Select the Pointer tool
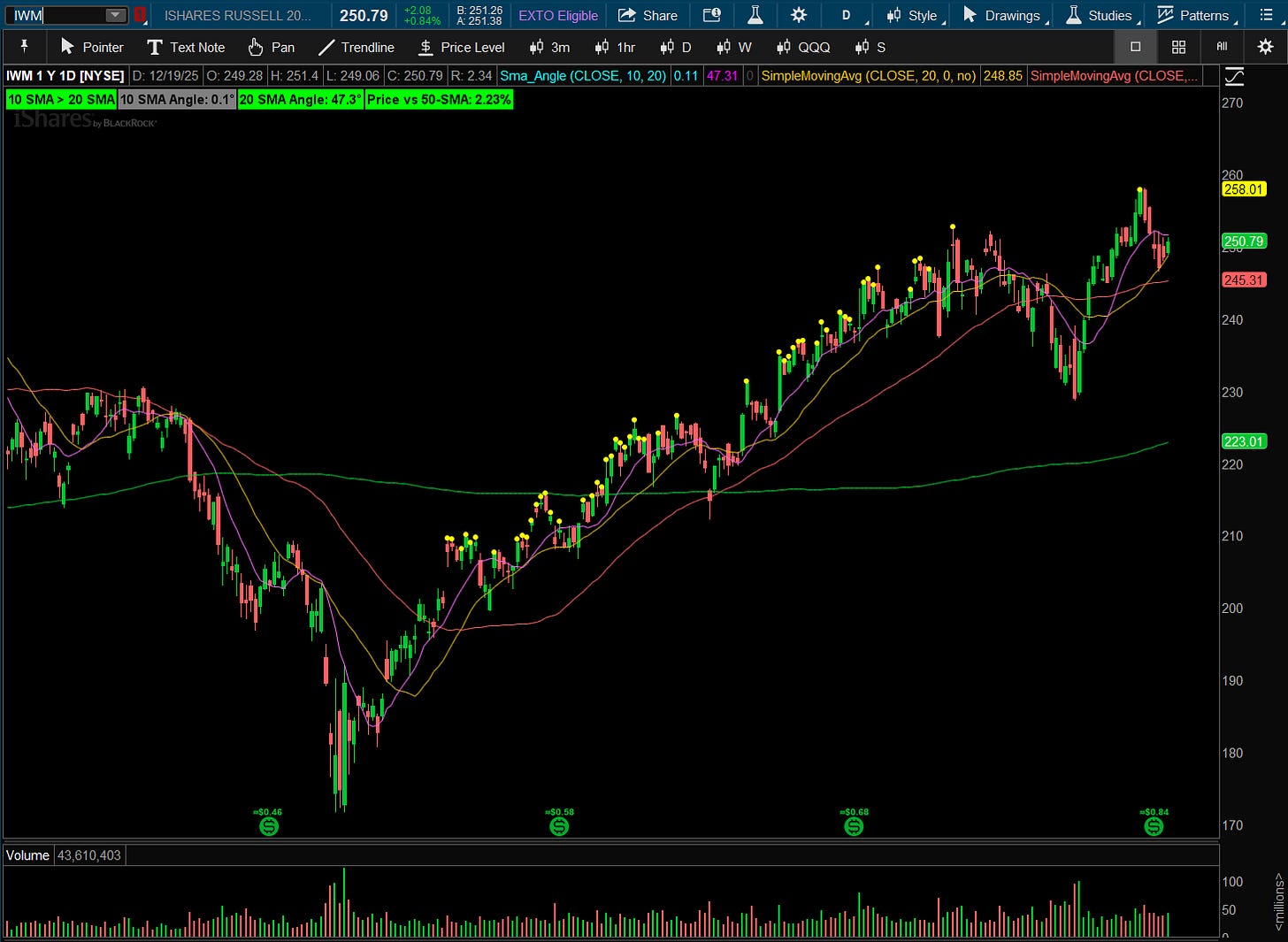Screen dimensions: 1288x942 pyautogui.click(x=92, y=47)
